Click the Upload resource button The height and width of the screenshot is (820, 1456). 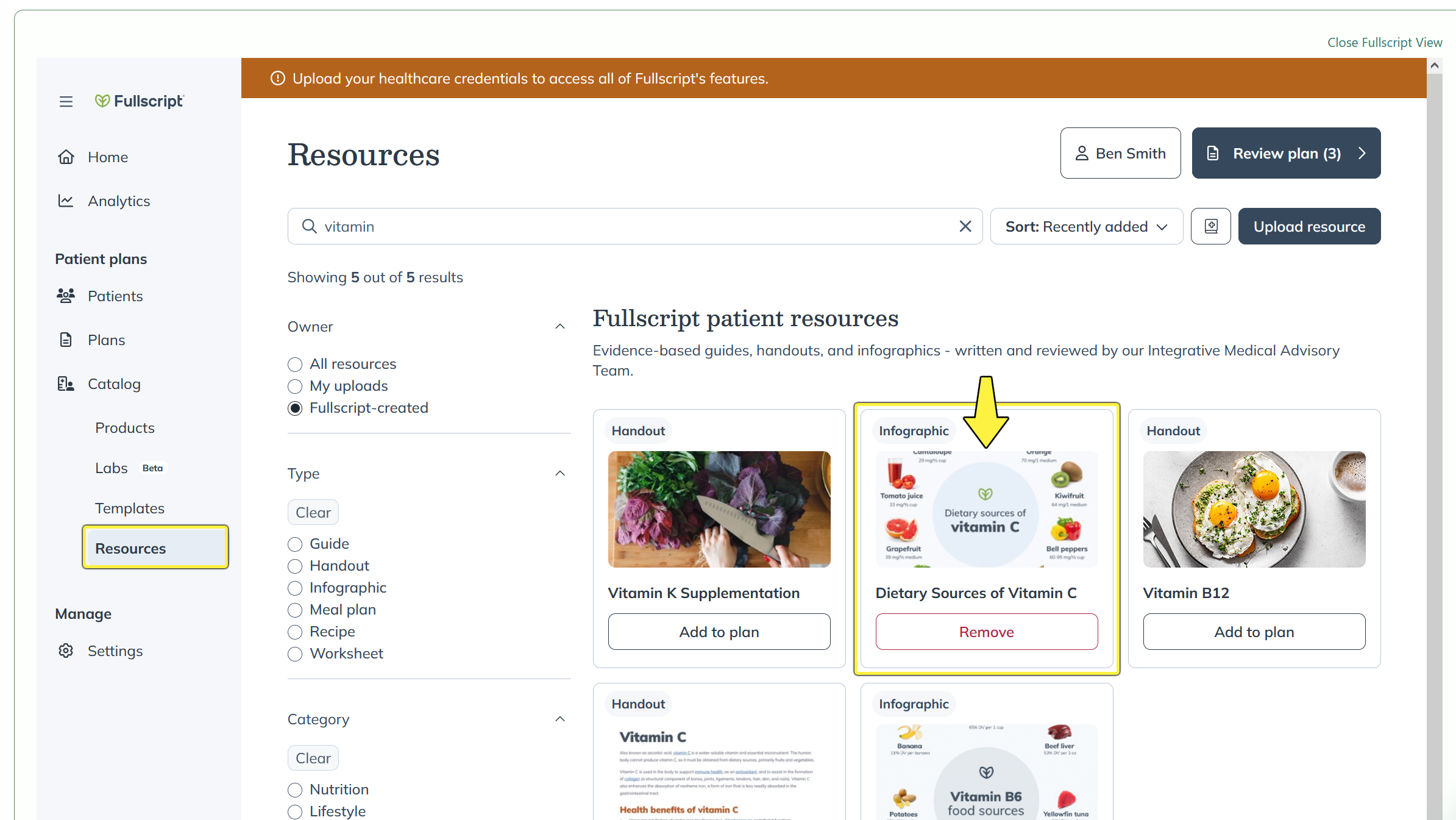(1309, 226)
